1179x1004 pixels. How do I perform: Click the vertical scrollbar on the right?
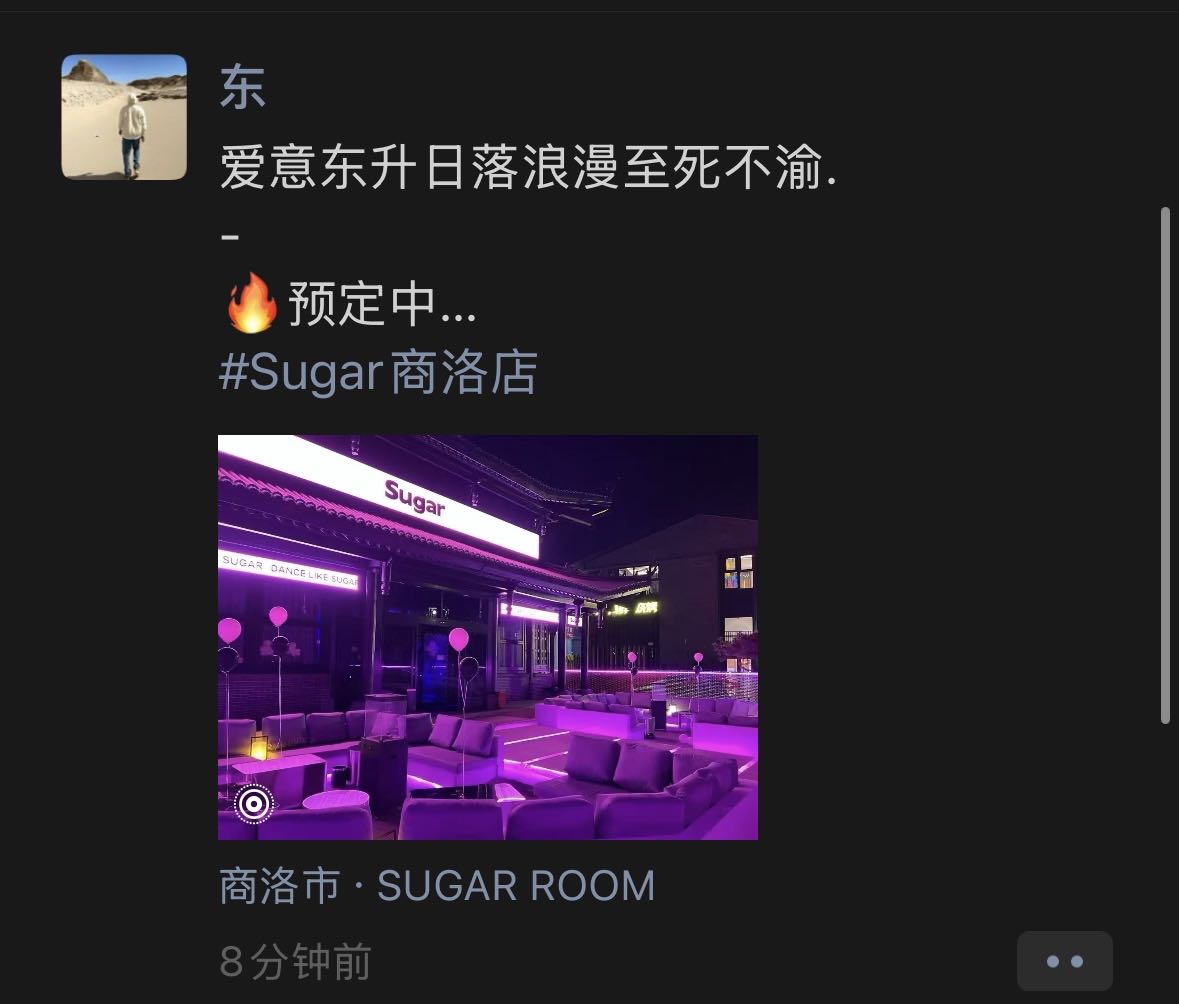(1165, 466)
